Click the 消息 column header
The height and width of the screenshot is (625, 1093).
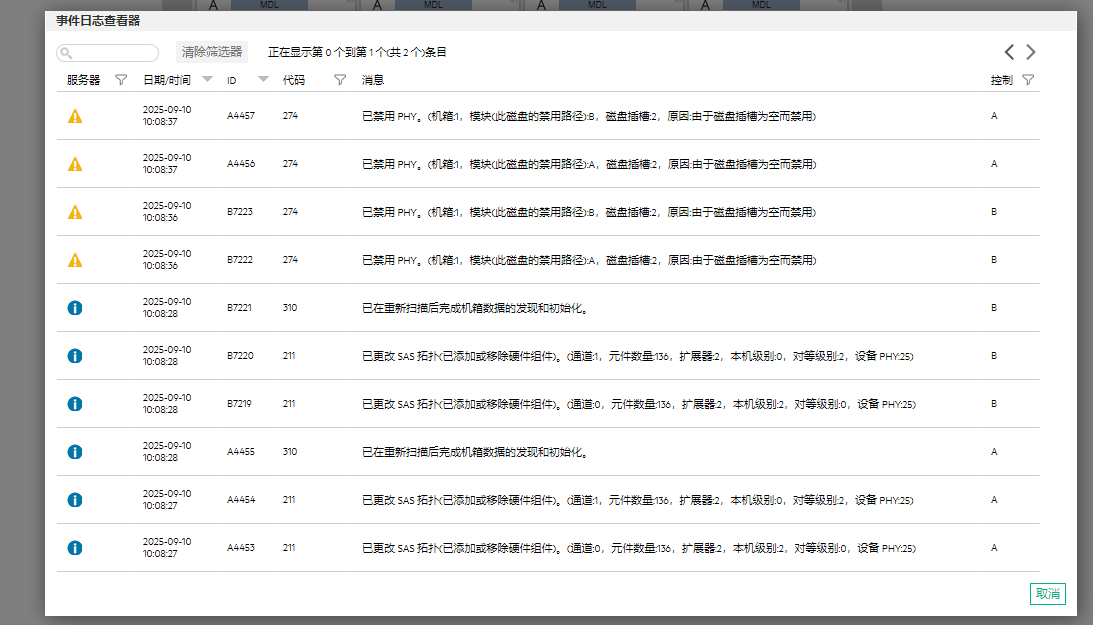pos(373,80)
